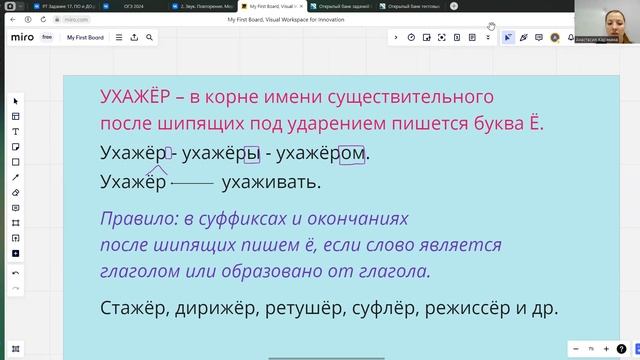Click the miro logo
This screenshot has width=640, height=360.
(x=22, y=37)
